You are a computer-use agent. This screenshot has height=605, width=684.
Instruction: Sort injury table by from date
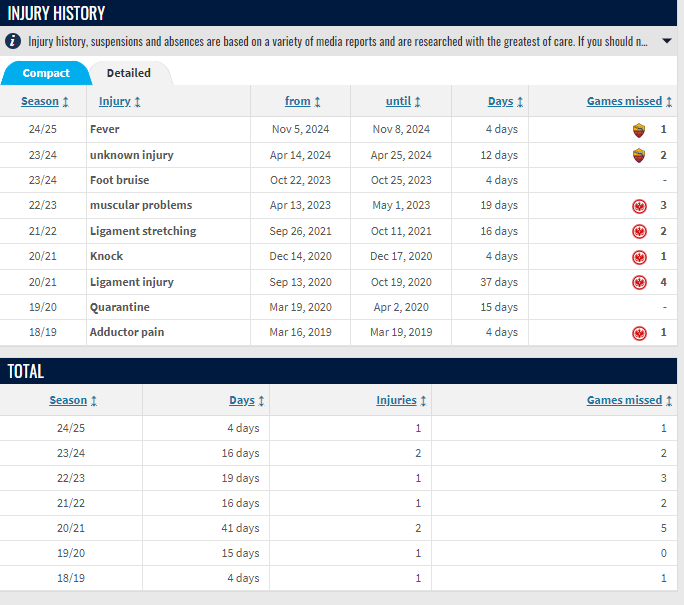pyautogui.click(x=298, y=101)
